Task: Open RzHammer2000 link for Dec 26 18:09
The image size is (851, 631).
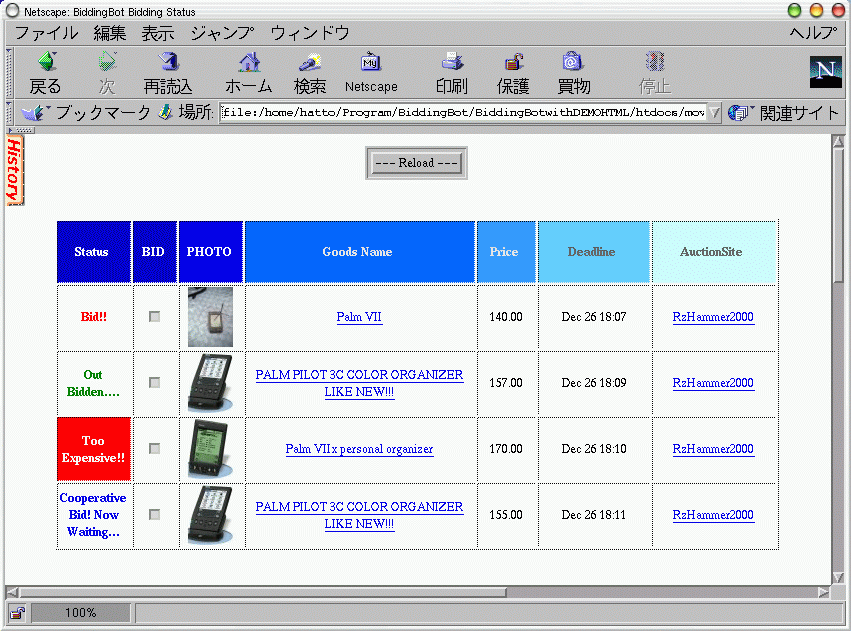Action: pyautogui.click(x=713, y=383)
